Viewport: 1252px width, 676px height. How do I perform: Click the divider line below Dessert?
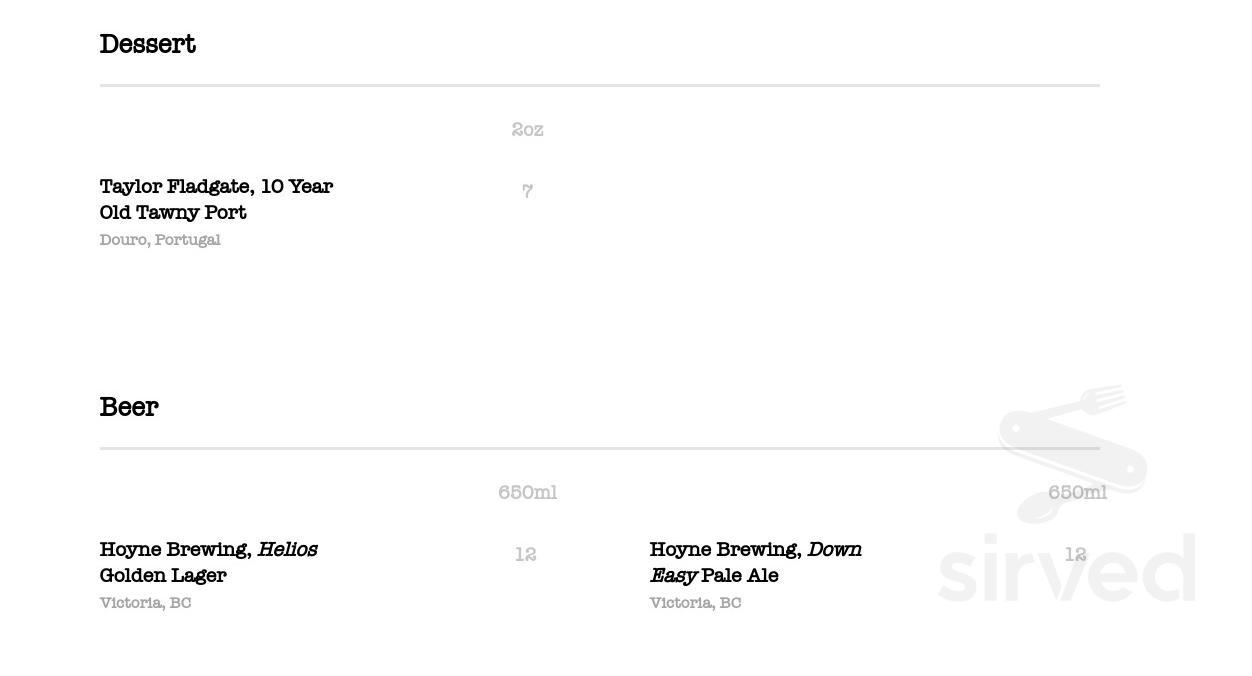[x=600, y=86]
